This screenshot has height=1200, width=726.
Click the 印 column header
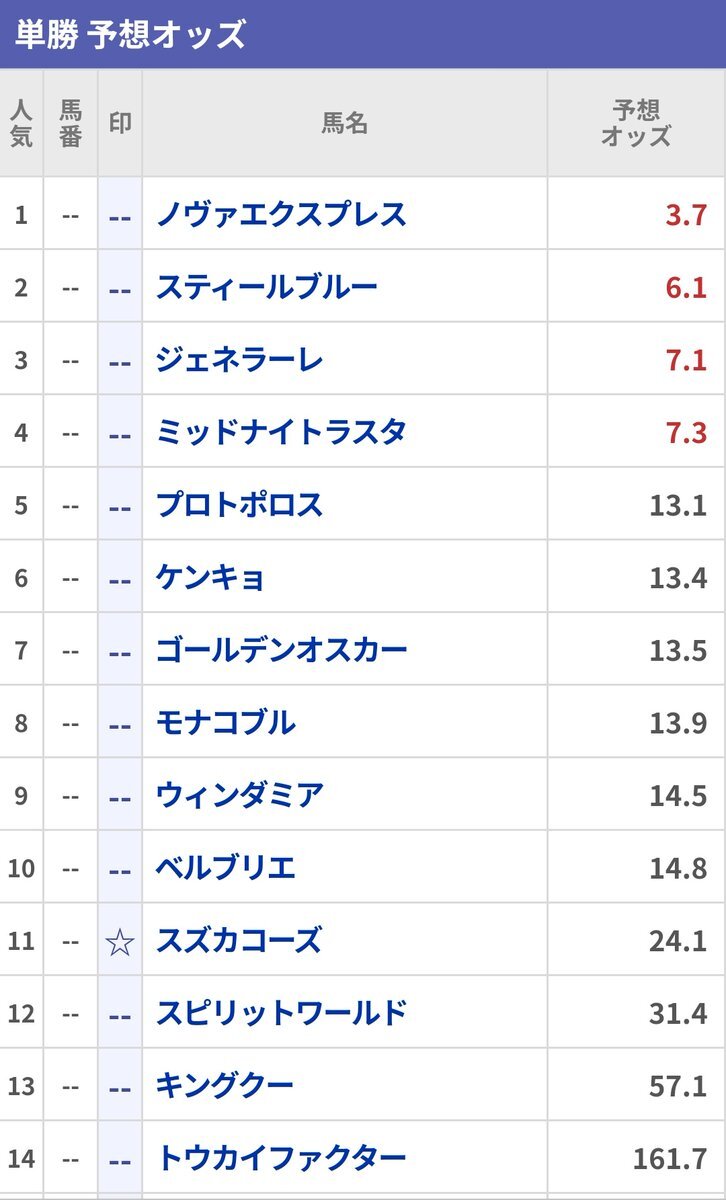pos(120,123)
